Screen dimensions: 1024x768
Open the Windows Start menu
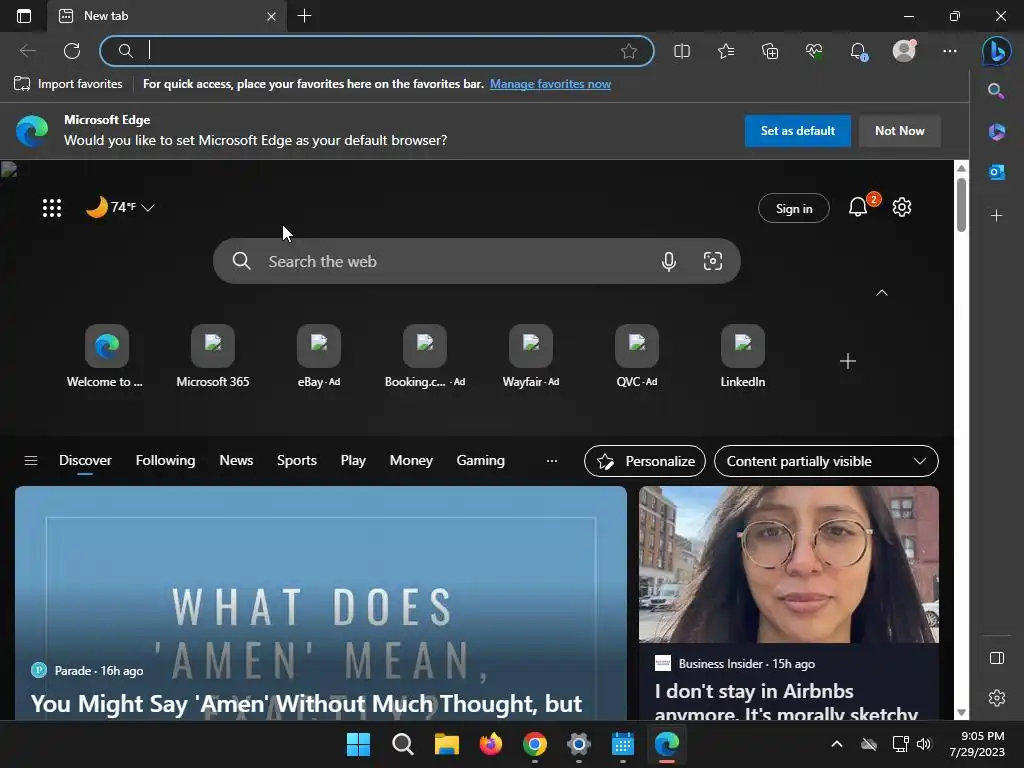pyautogui.click(x=359, y=744)
